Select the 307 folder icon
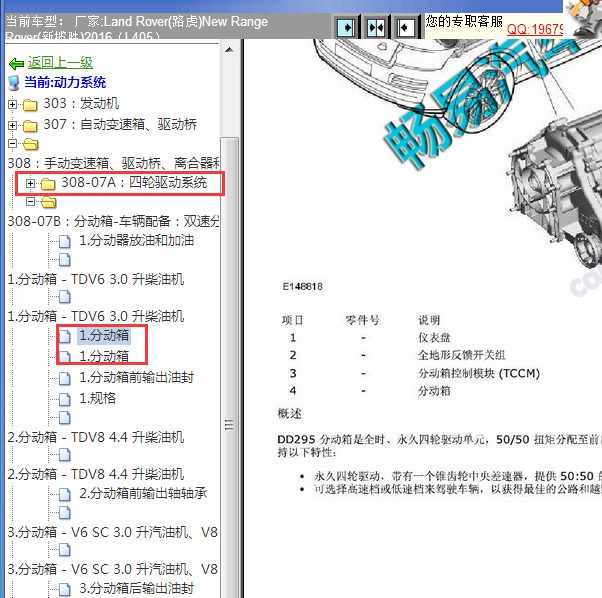 click(x=30, y=126)
